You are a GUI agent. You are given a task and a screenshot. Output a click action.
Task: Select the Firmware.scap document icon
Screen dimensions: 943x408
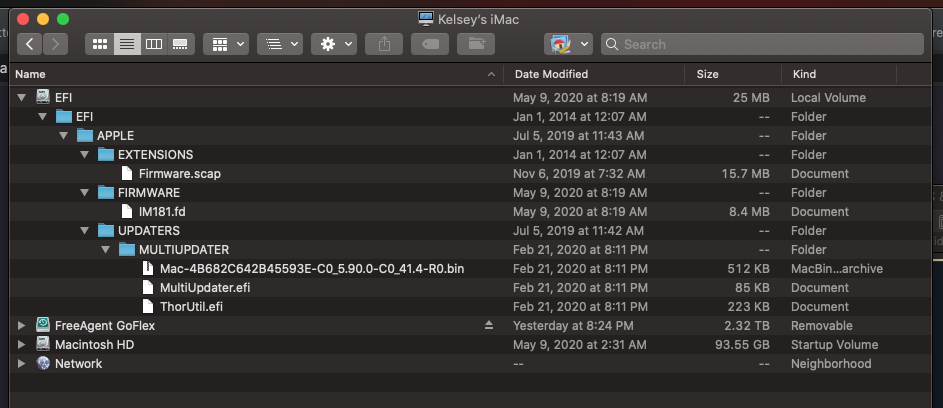tap(126, 173)
